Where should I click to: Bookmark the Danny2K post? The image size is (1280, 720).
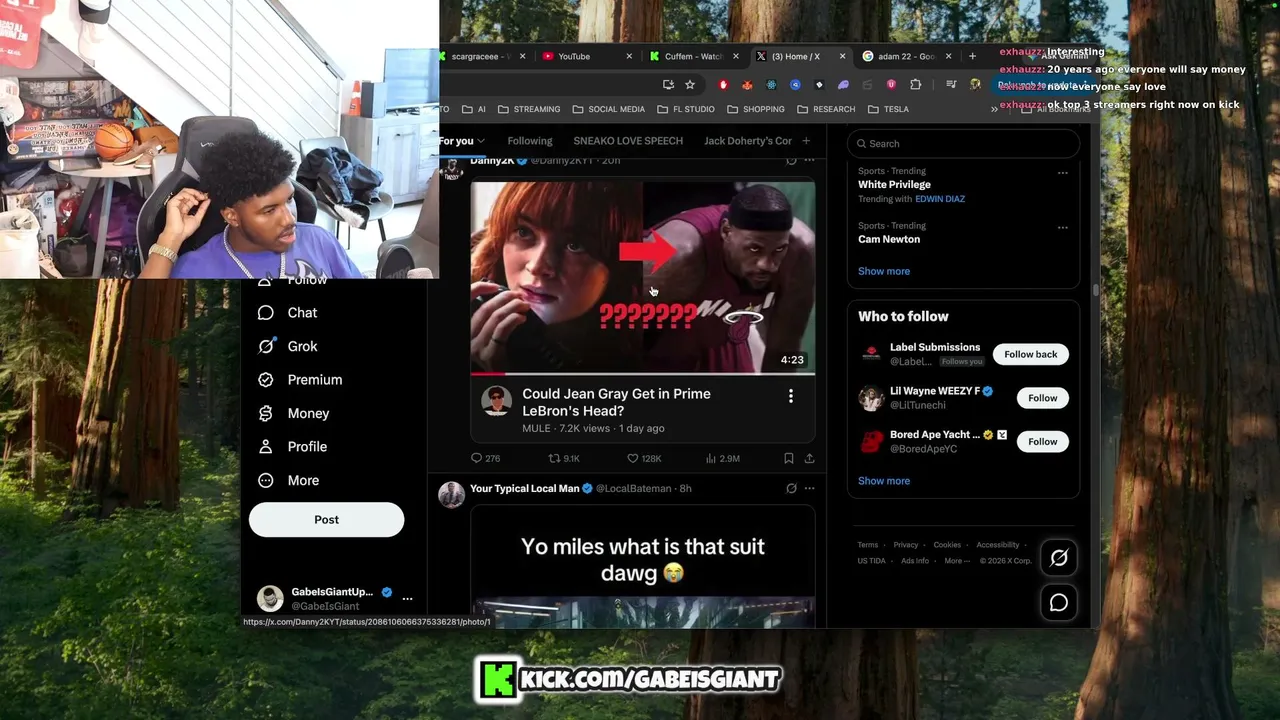(789, 458)
